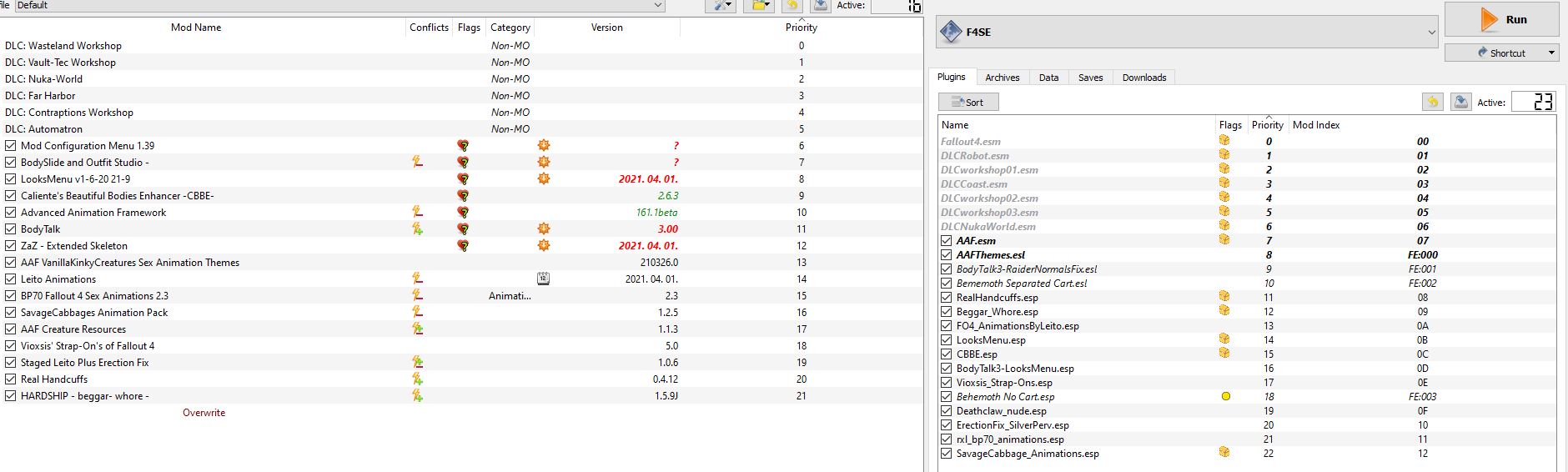This screenshot has width=1568, height=472.
Task: Select DLCRobot.esm plugin row
Action: 1247,155
